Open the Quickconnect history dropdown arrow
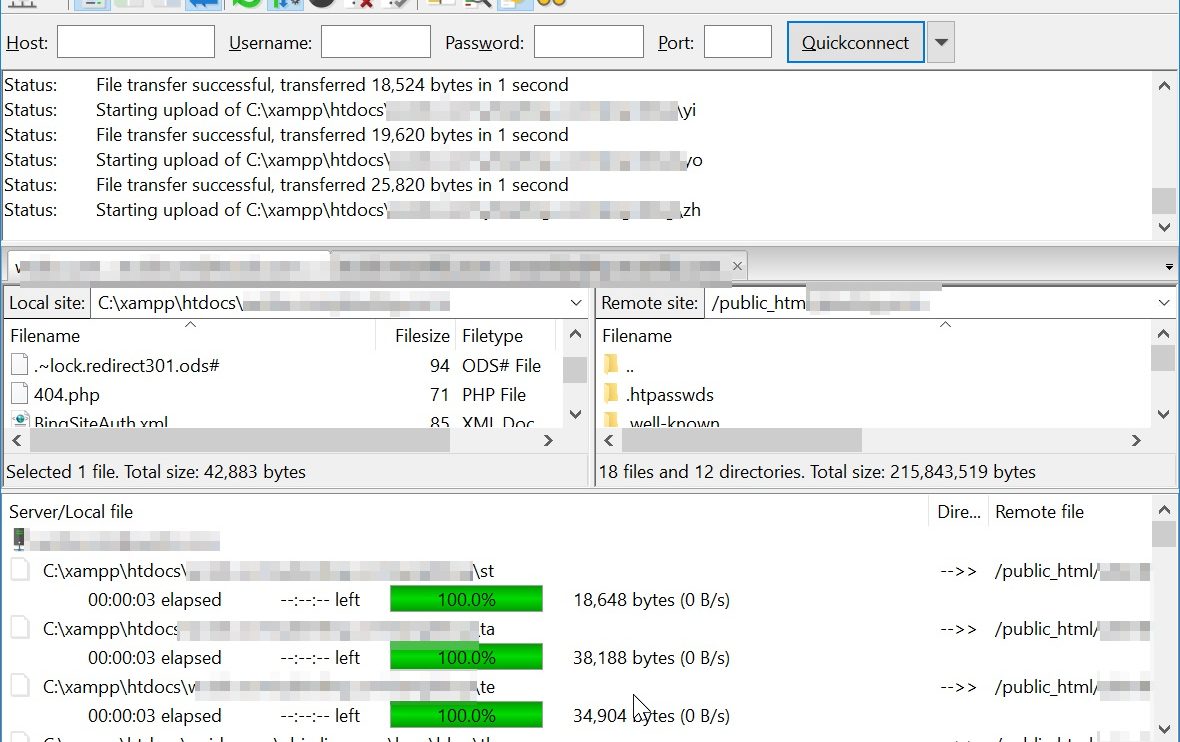Viewport: 1180px width, 742px height. [941, 43]
